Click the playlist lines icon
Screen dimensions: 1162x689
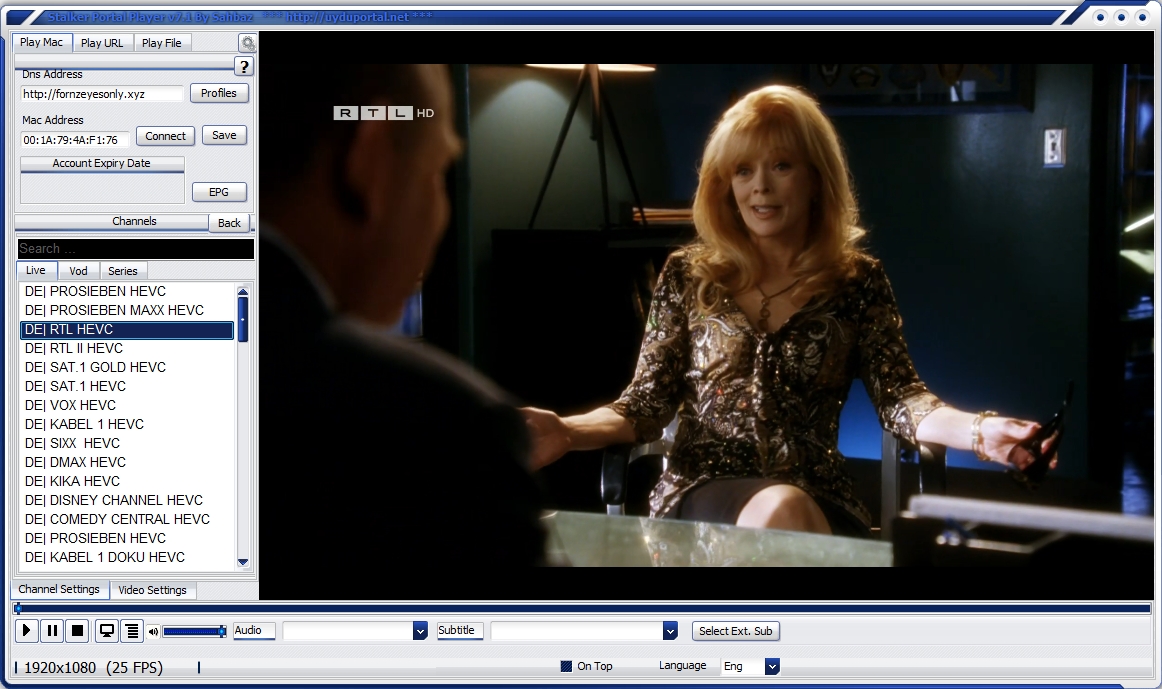(x=131, y=631)
